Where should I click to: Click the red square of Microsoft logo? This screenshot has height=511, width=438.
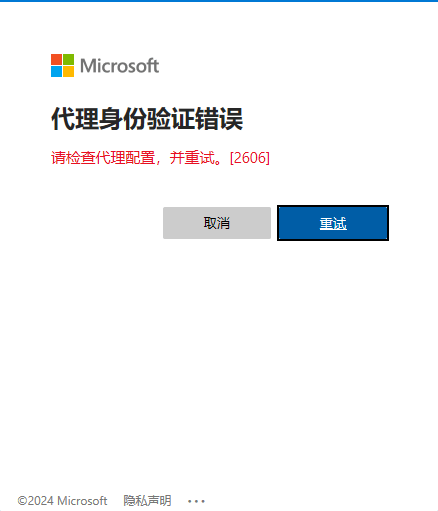56,59
